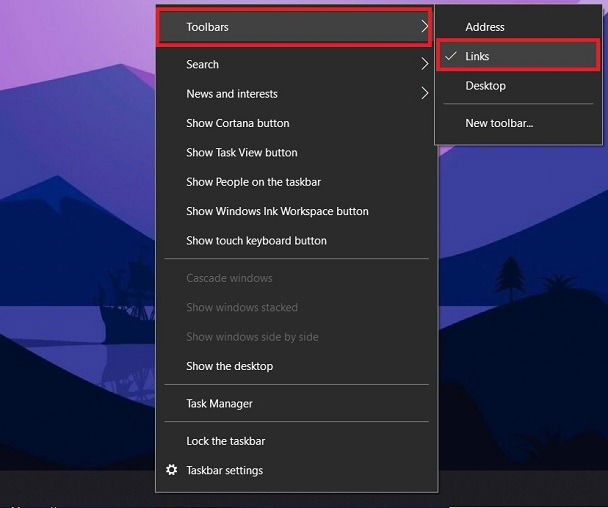Open News and interests submenu
This screenshot has width=608, height=508.
(297, 93)
